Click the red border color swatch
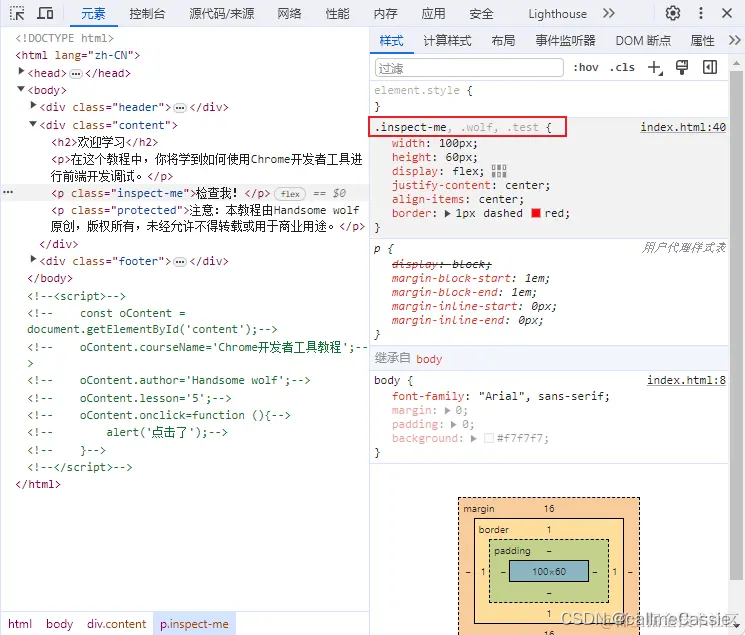The image size is (745, 635). pyautogui.click(x=536, y=213)
